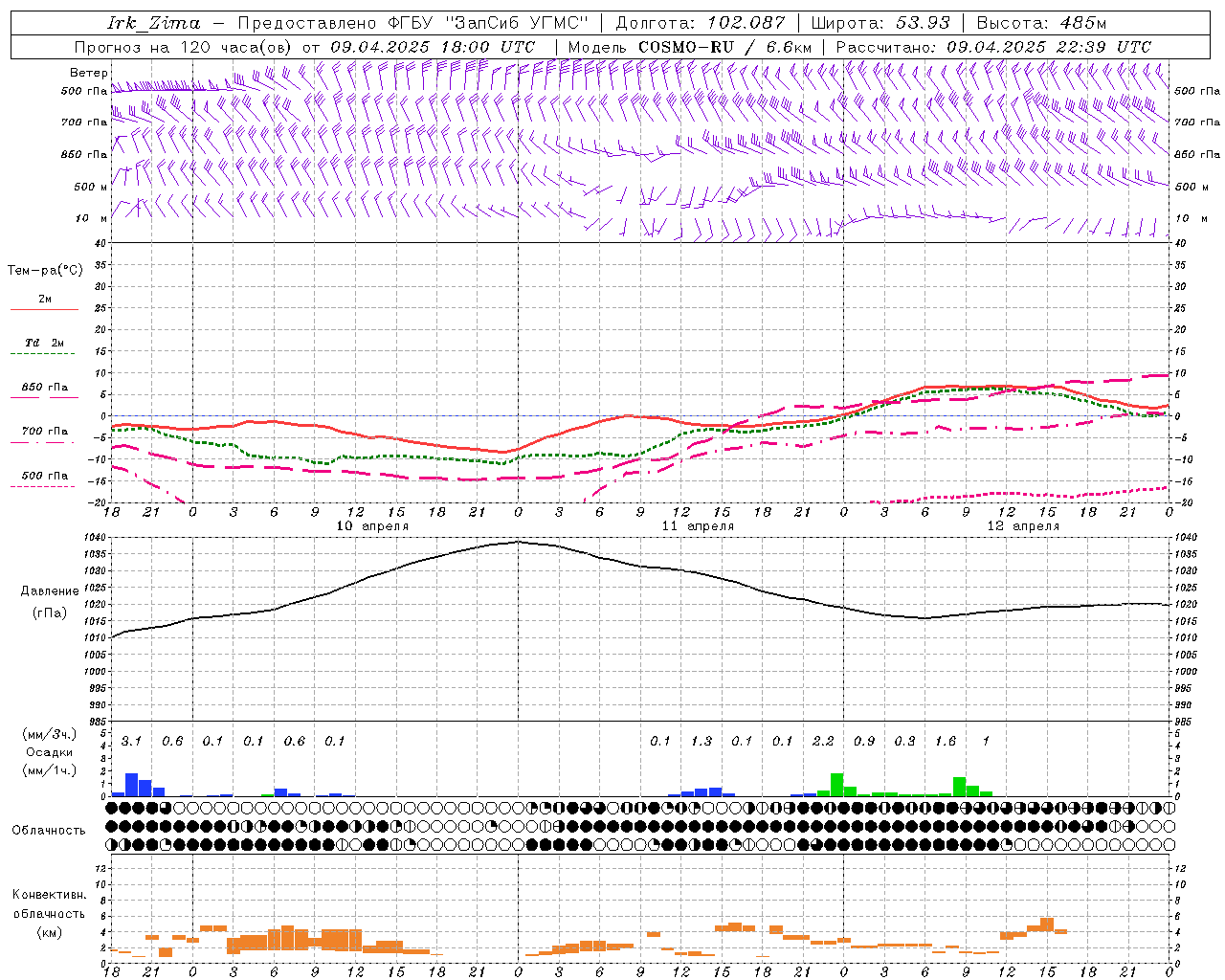1225x980 pixels.
Task: Click the Td 2м legend label
Action: pyautogui.click(x=44, y=343)
